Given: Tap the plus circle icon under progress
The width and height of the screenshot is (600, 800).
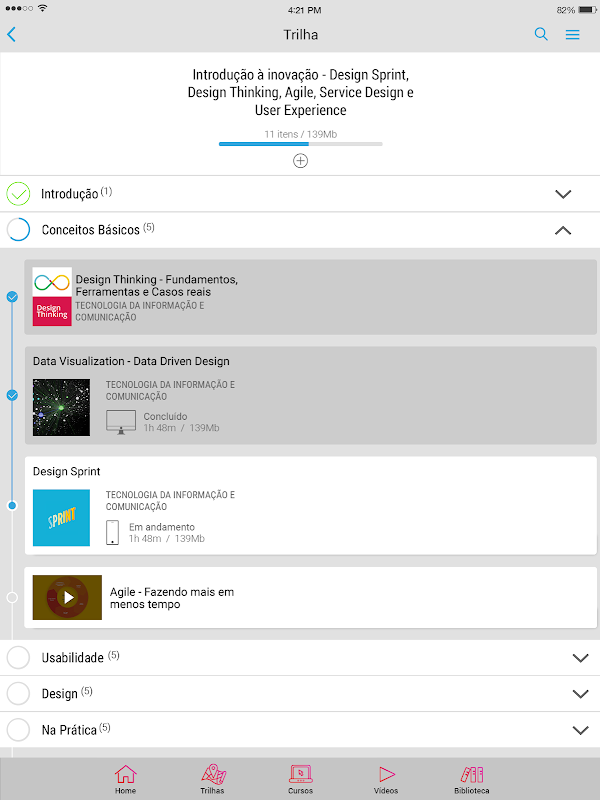Looking at the screenshot, I should [300, 161].
